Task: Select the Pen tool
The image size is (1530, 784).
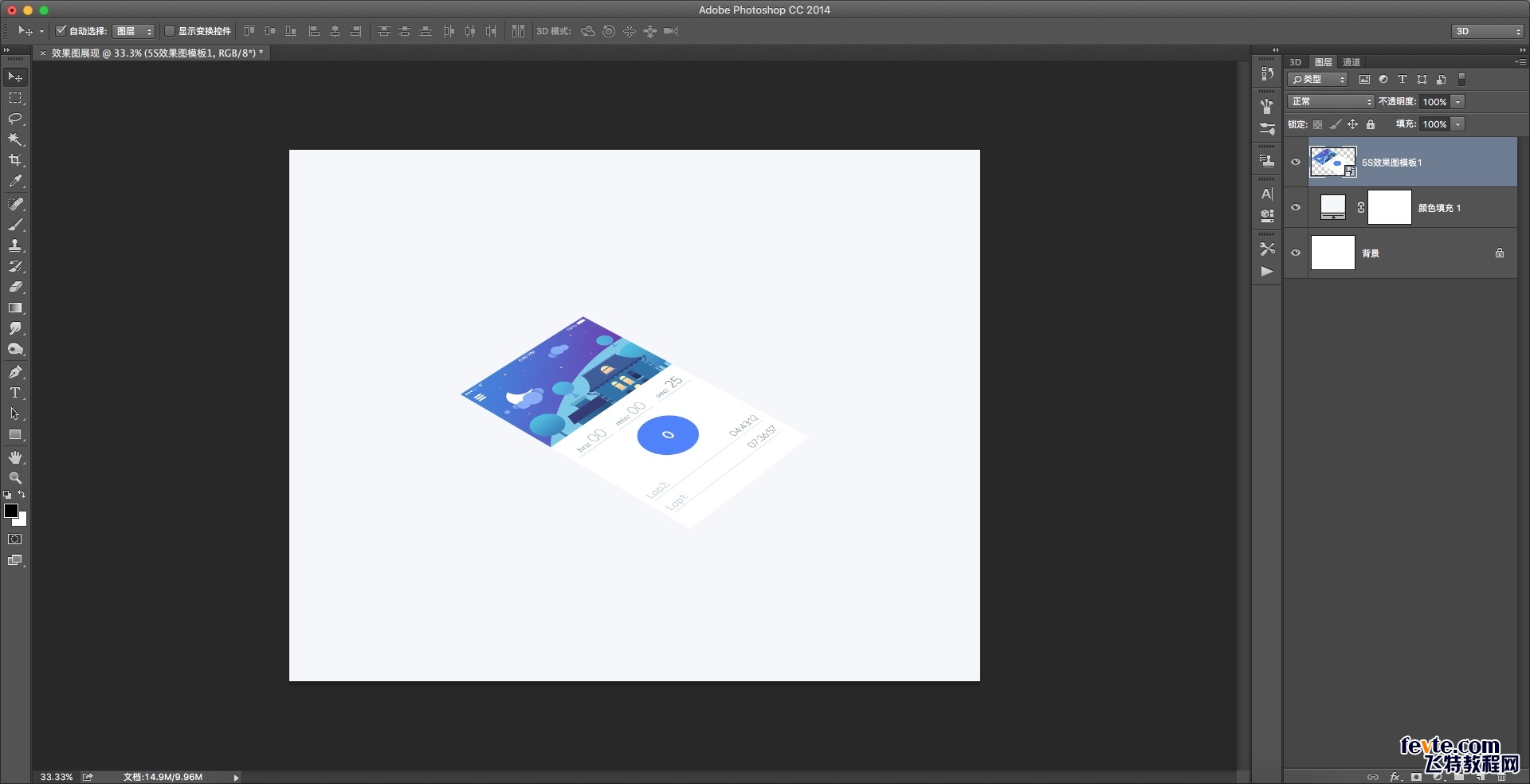Action: click(x=15, y=372)
